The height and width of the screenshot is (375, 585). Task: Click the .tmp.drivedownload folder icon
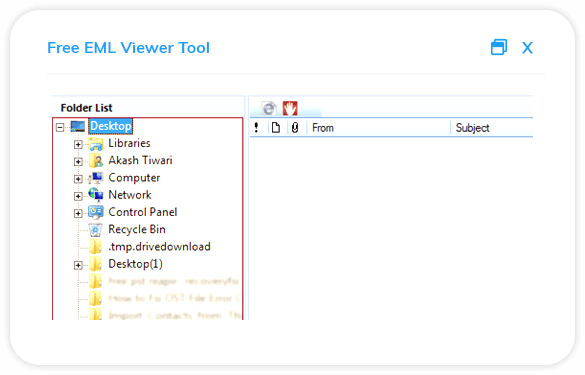point(96,247)
